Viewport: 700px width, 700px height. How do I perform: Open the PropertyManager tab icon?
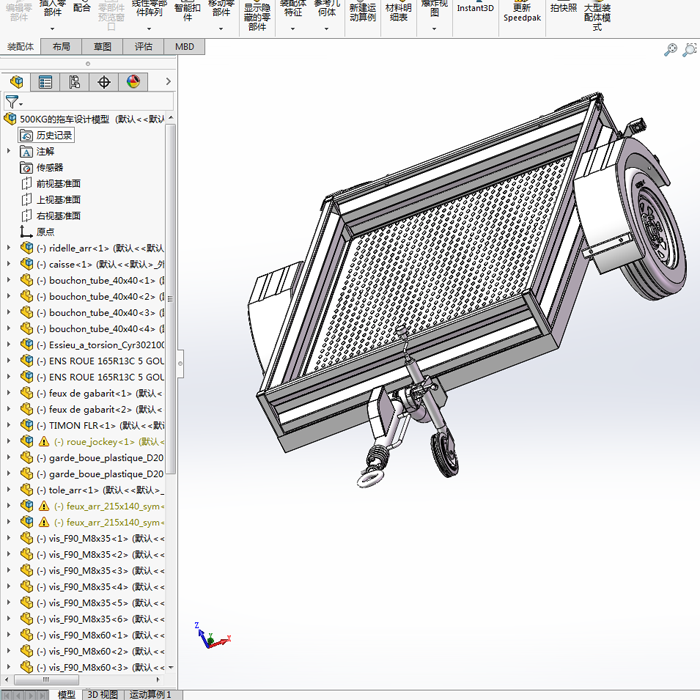(45, 82)
